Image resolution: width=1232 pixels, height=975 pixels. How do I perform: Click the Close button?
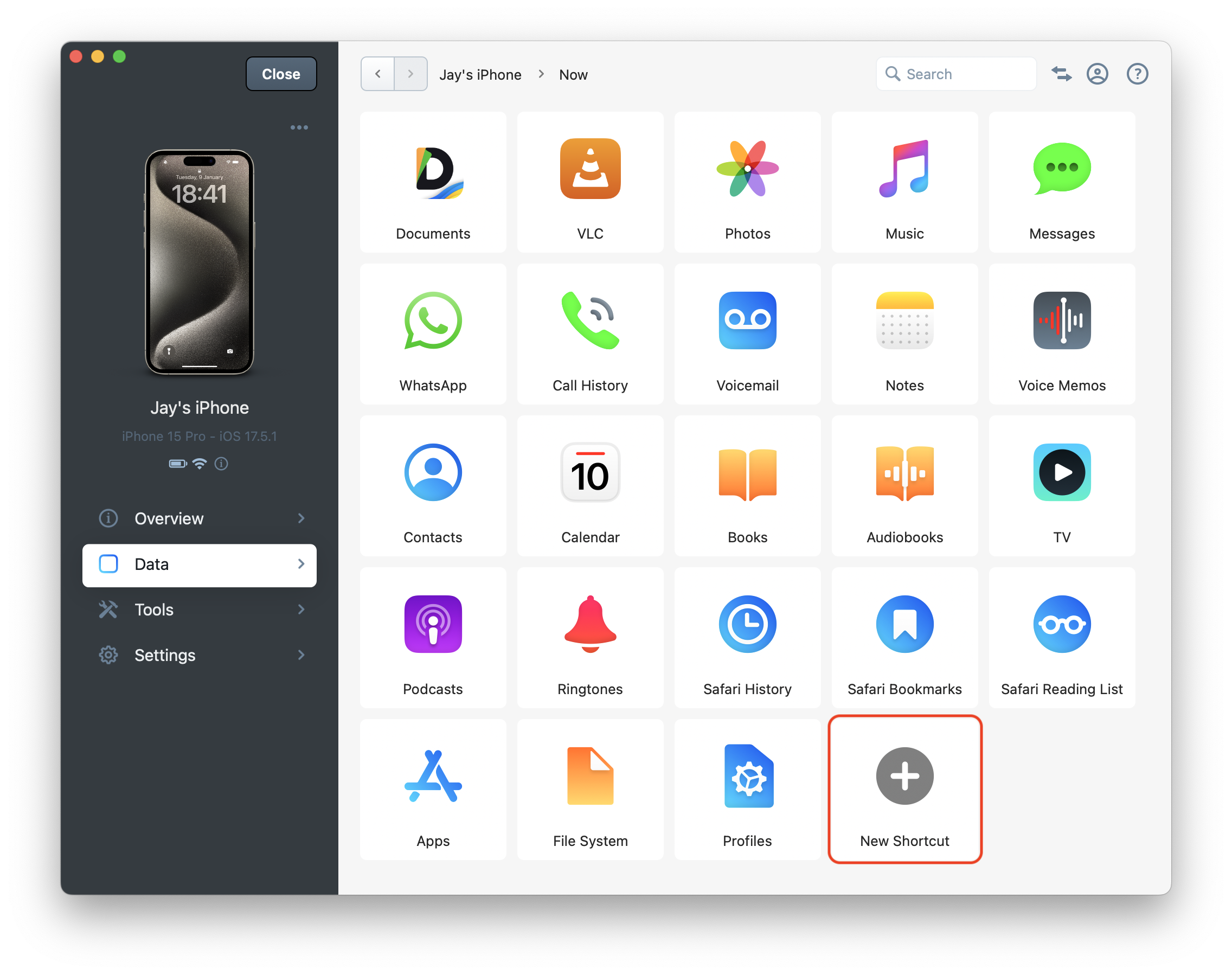281,74
